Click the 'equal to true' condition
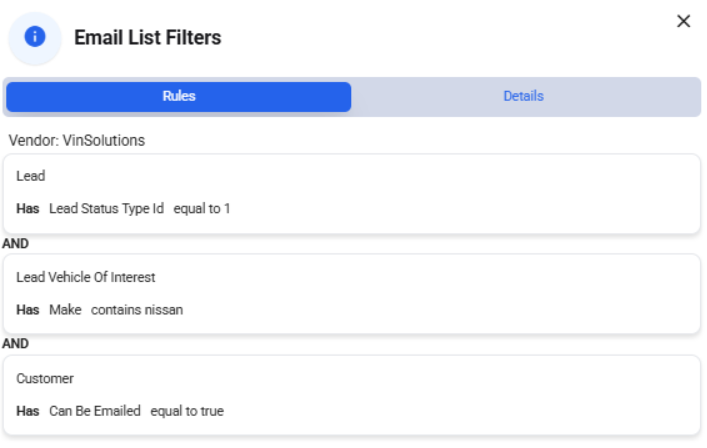The height and width of the screenshot is (448, 707). click(x=187, y=411)
